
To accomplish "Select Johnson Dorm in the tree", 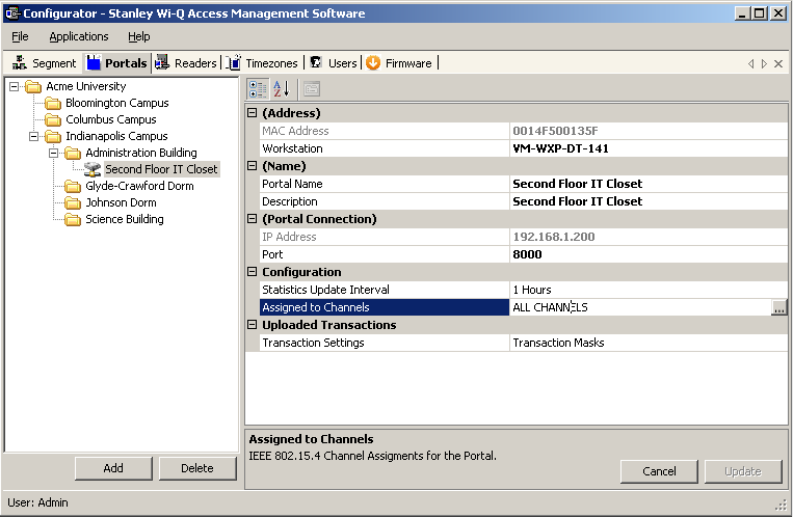I will (x=121, y=203).
